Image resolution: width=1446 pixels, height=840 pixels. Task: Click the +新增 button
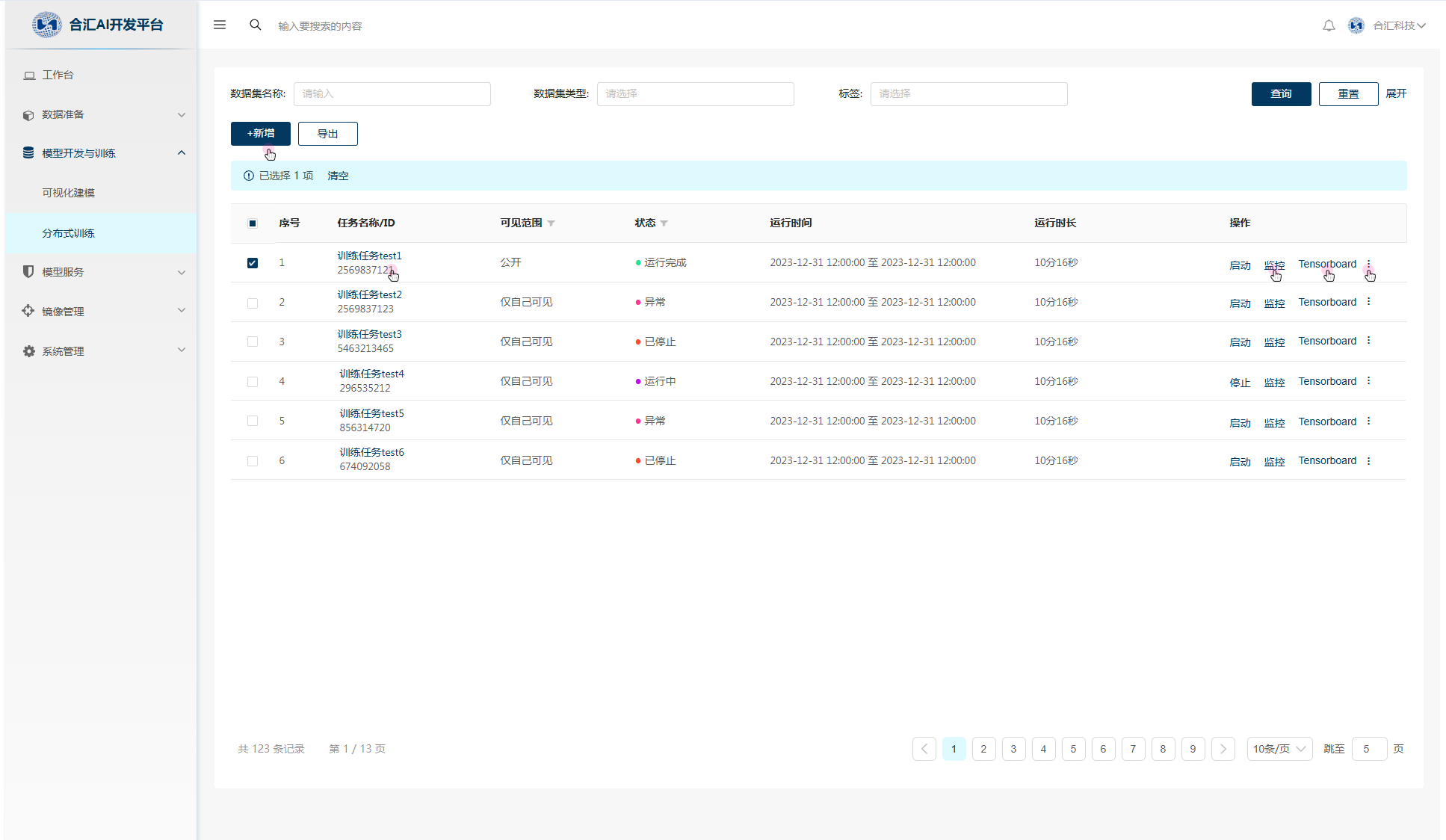click(x=260, y=134)
